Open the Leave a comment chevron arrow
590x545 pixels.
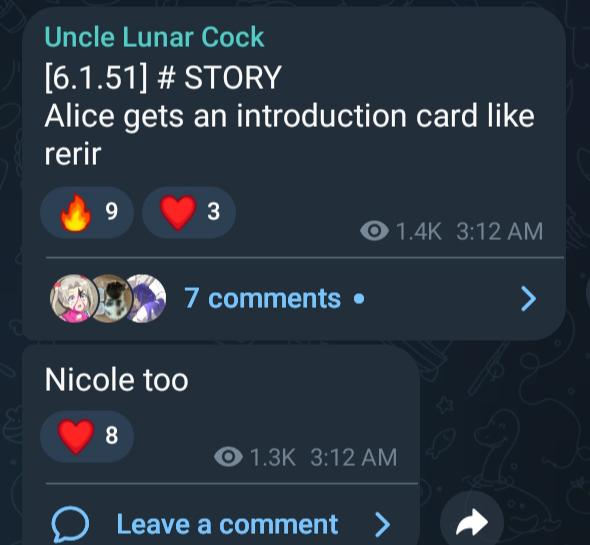(383, 524)
